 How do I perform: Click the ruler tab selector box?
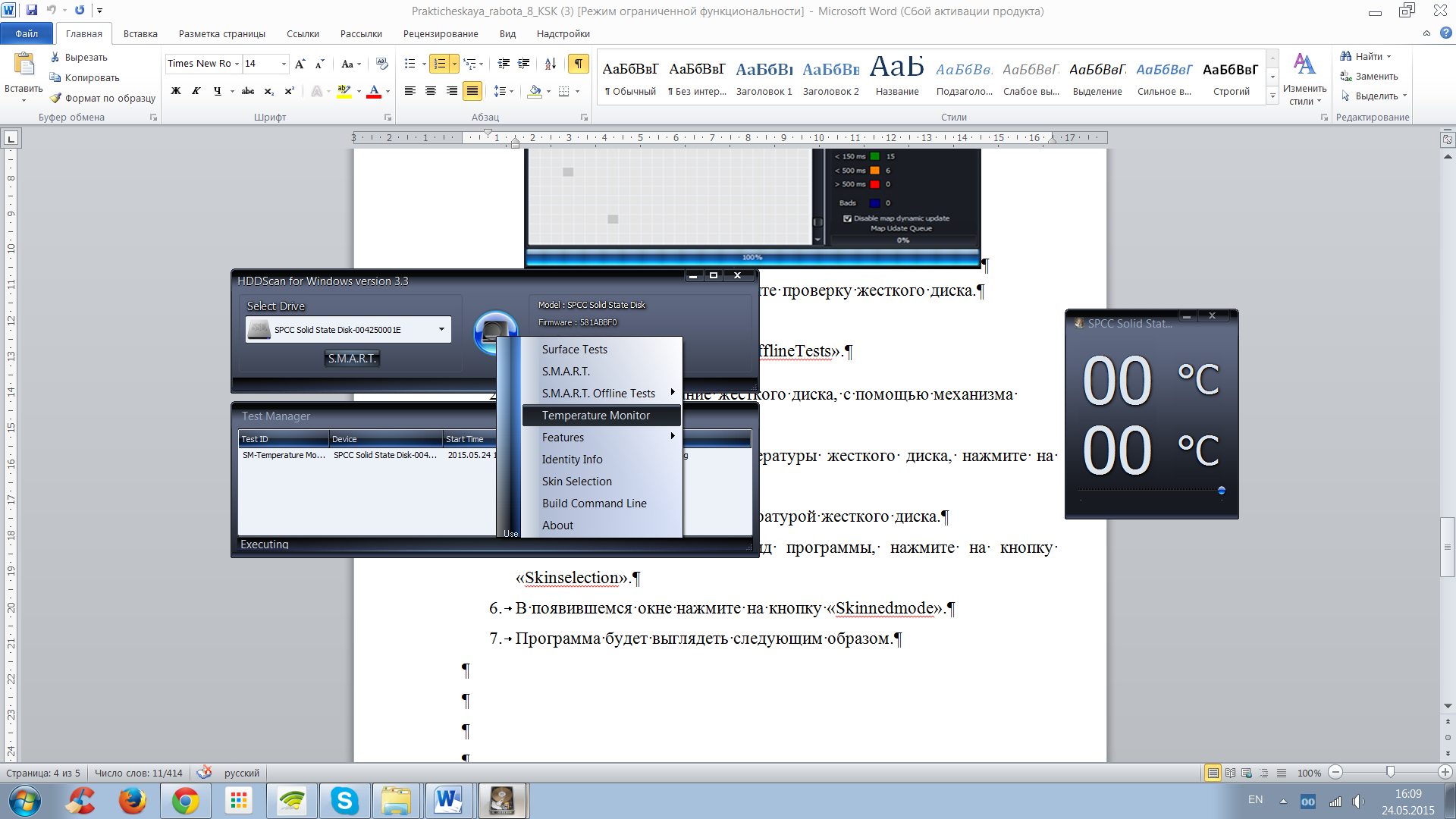[x=11, y=139]
